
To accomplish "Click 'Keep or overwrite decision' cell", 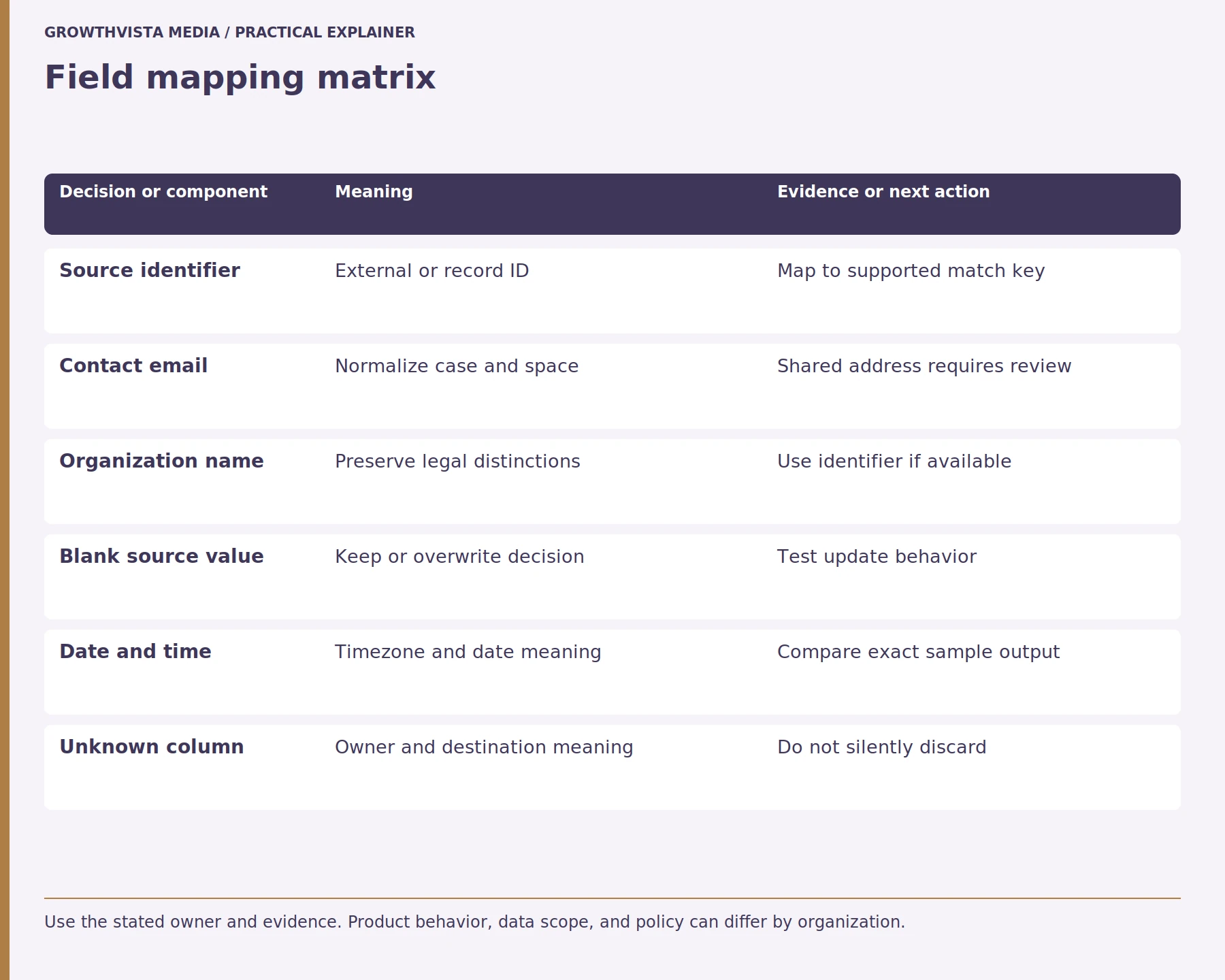I will coord(459,557).
